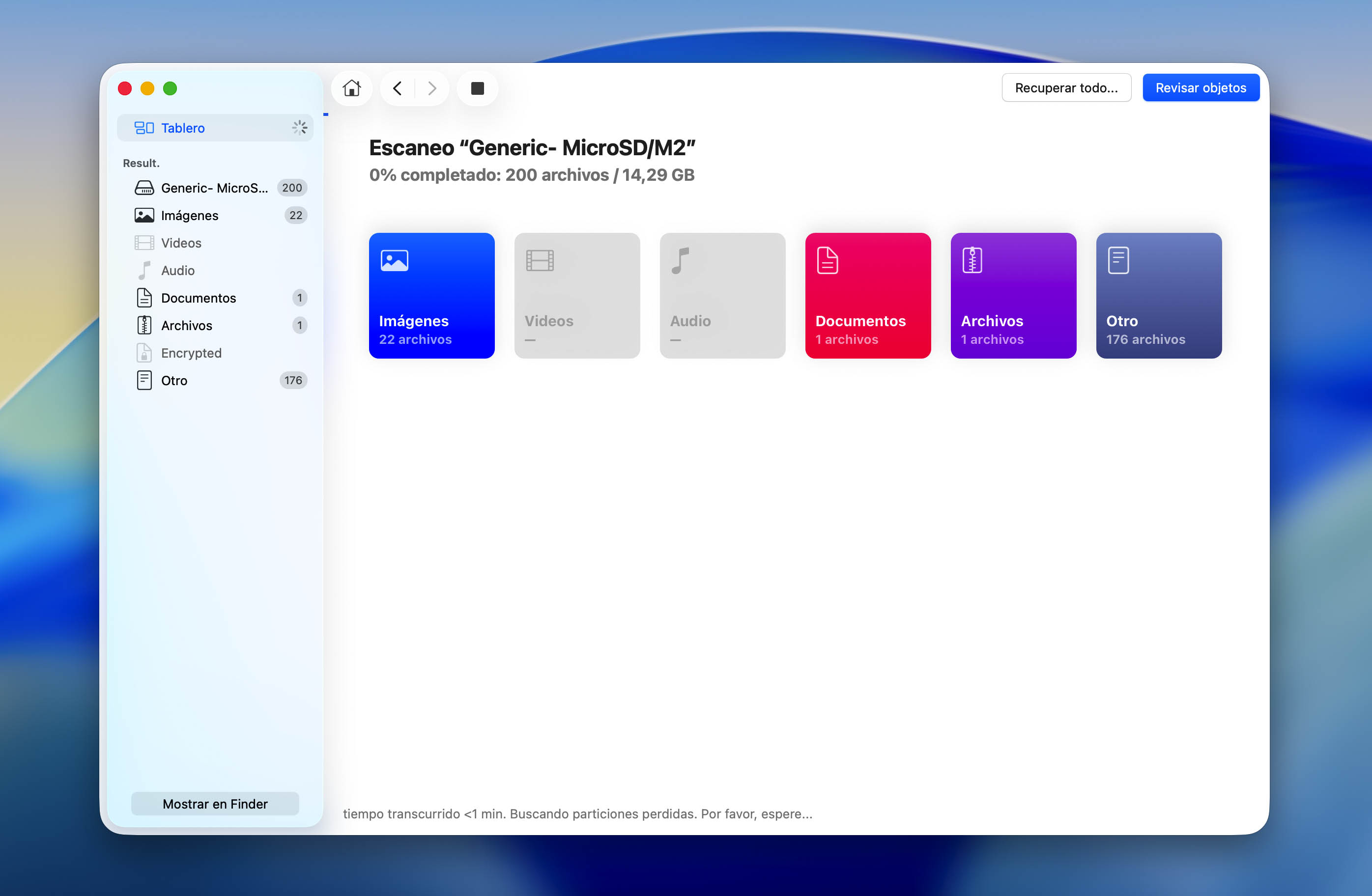
Task: Click the 0% completado status line
Action: pyautogui.click(x=532, y=174)
